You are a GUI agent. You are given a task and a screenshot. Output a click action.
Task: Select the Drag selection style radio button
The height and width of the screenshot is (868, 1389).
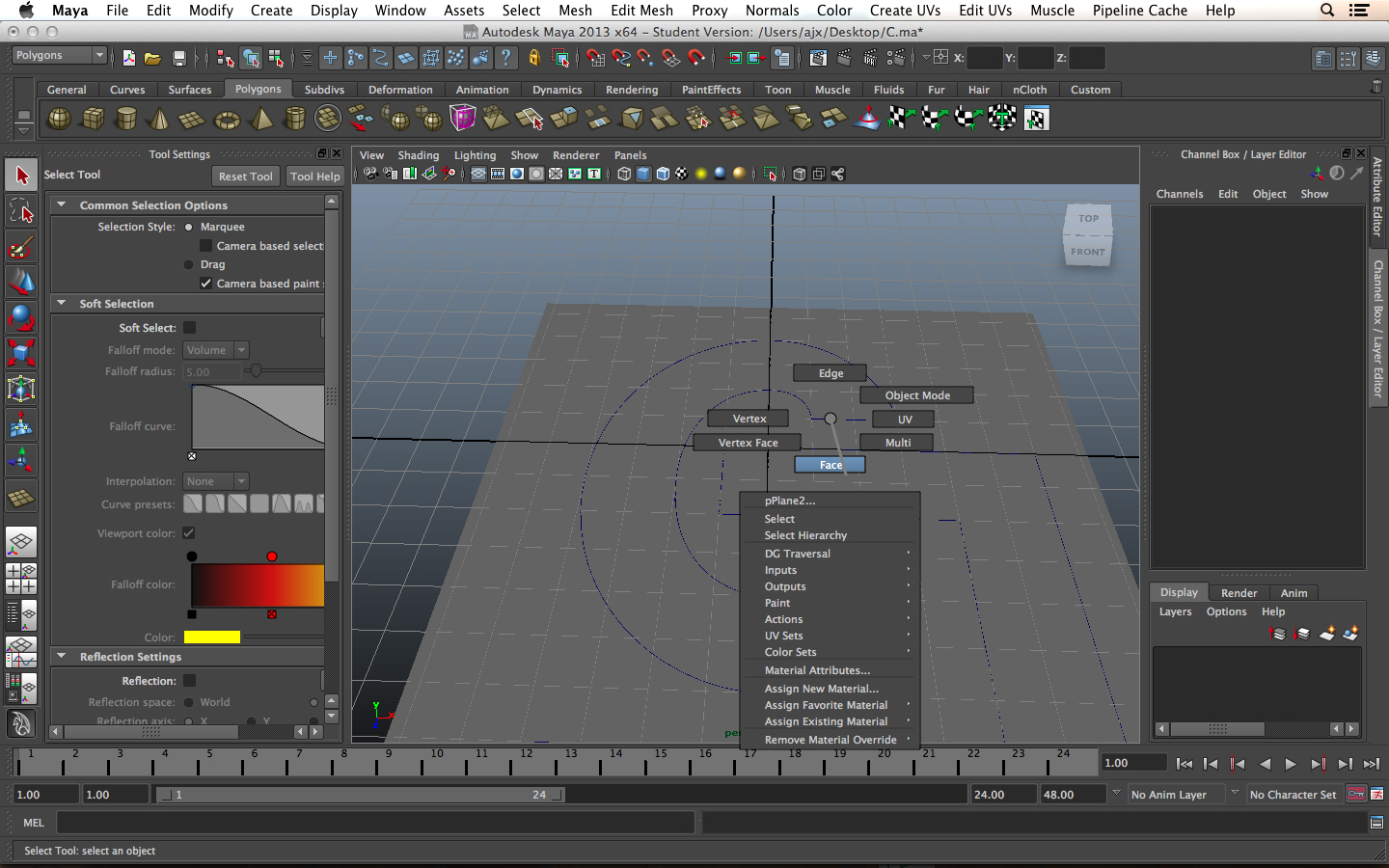click(x=189, y=264)
